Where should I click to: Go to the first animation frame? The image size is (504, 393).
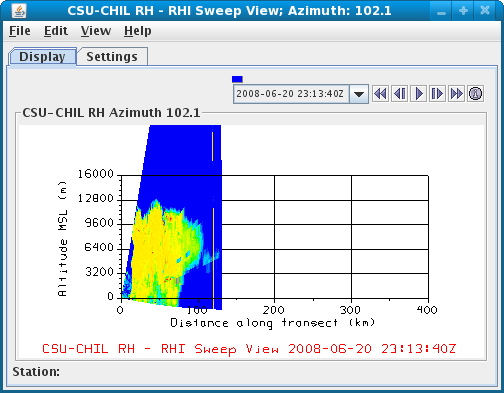point(380,94)
